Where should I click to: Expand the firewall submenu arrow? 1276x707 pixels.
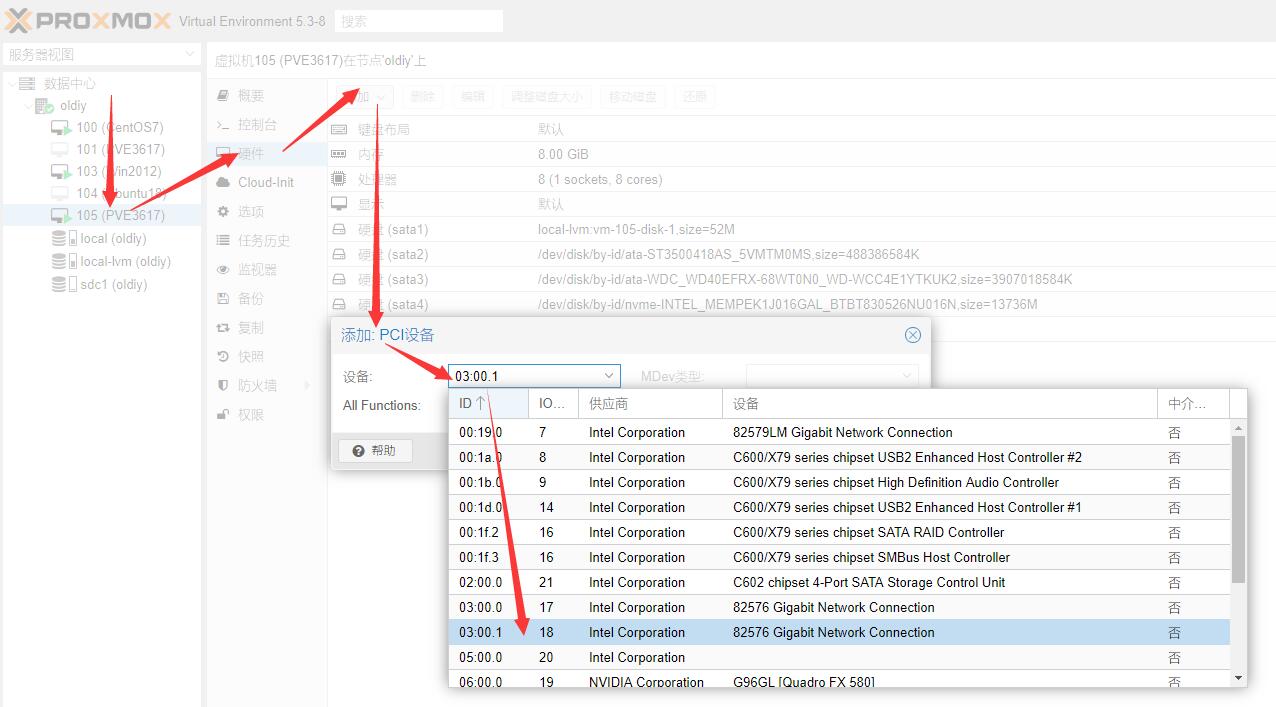(307, 386)
